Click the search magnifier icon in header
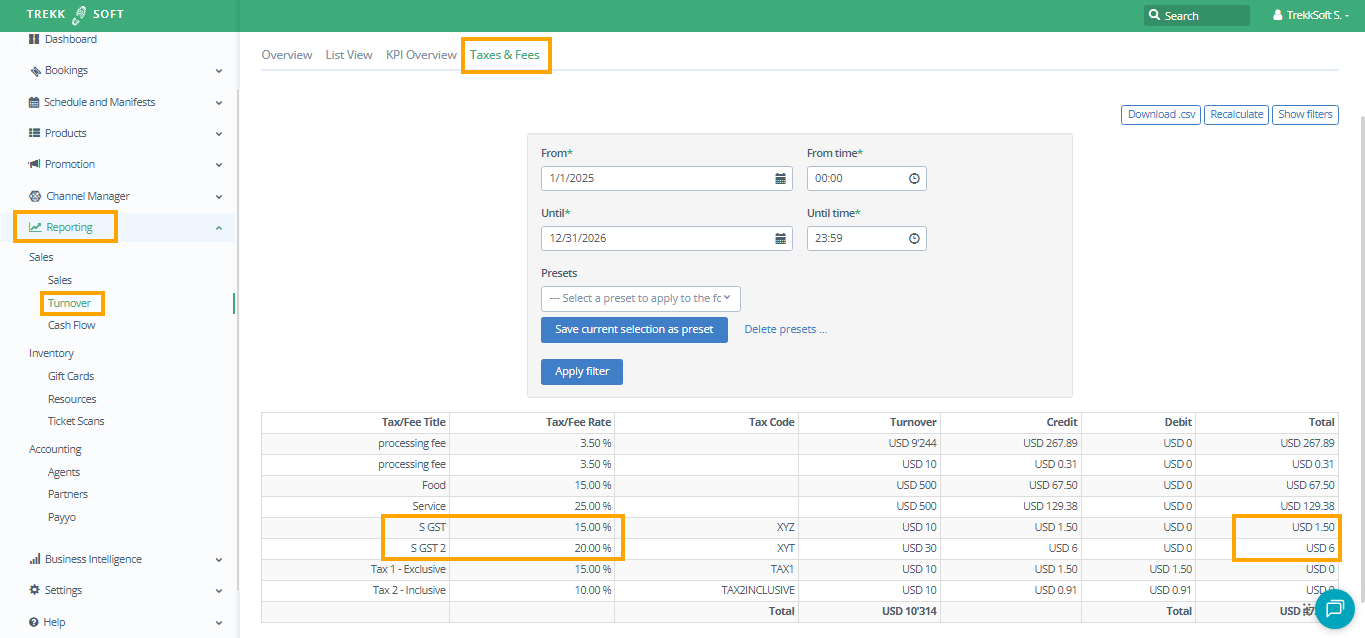Viewport: 1365px width, 638px height. tap(1155, 16)
